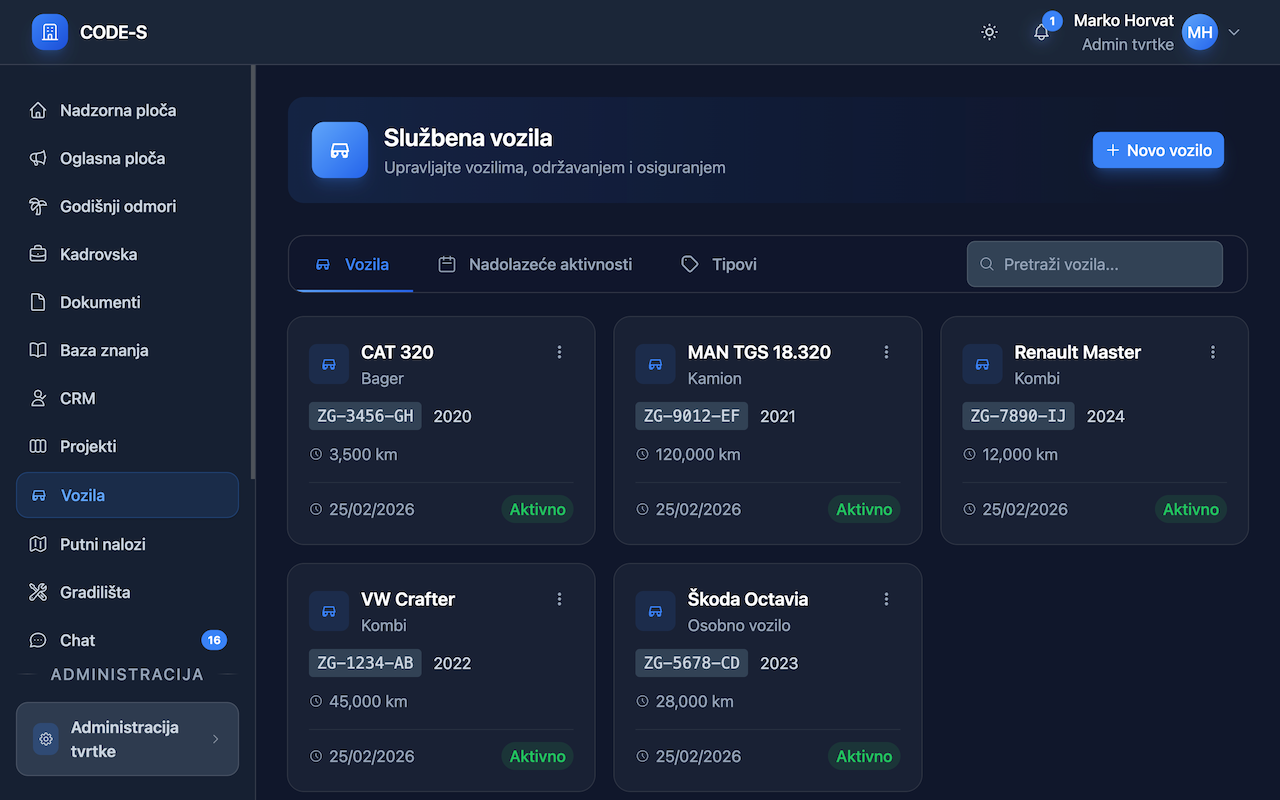Click the Kadrovska briefcase icon
The height and width of the screenshot is (800, 1280).
tap(36, 254)
